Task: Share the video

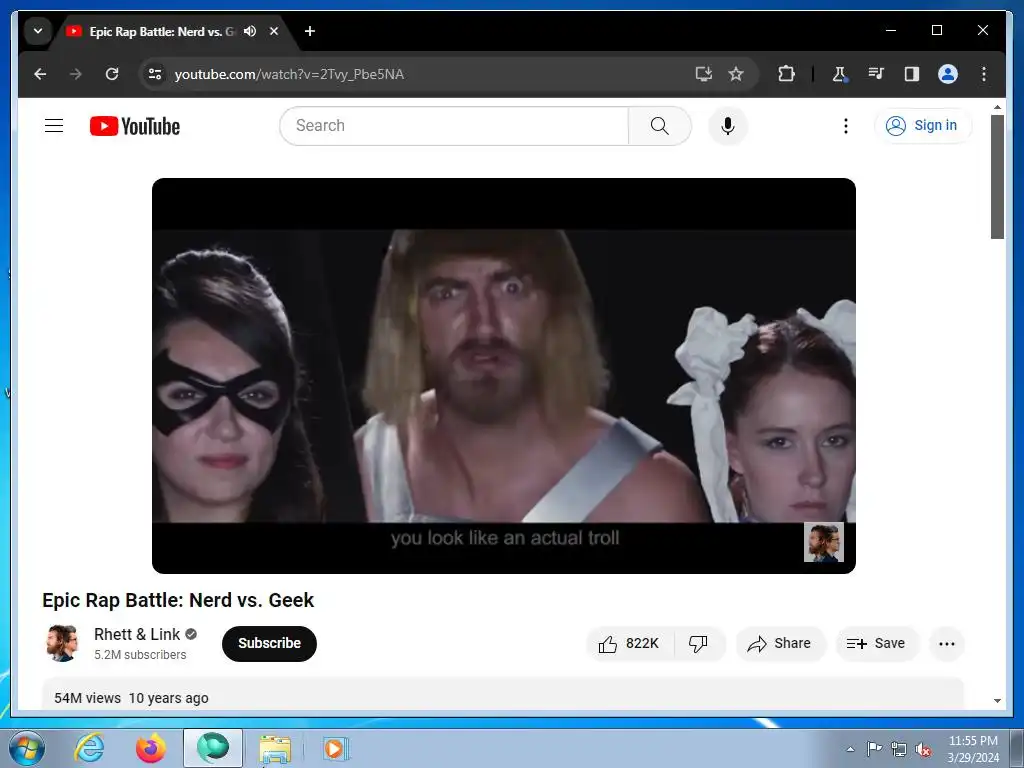Action: [x=780, y=644]
